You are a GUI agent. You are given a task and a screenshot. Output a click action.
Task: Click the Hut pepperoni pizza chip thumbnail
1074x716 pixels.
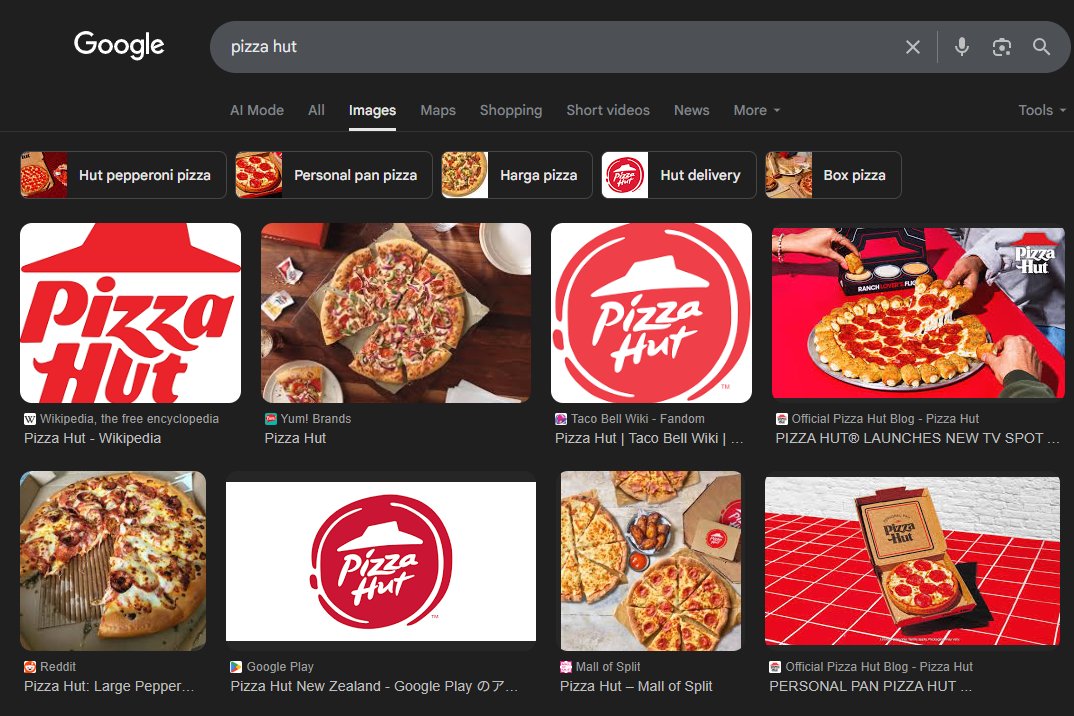click(44, 175)
